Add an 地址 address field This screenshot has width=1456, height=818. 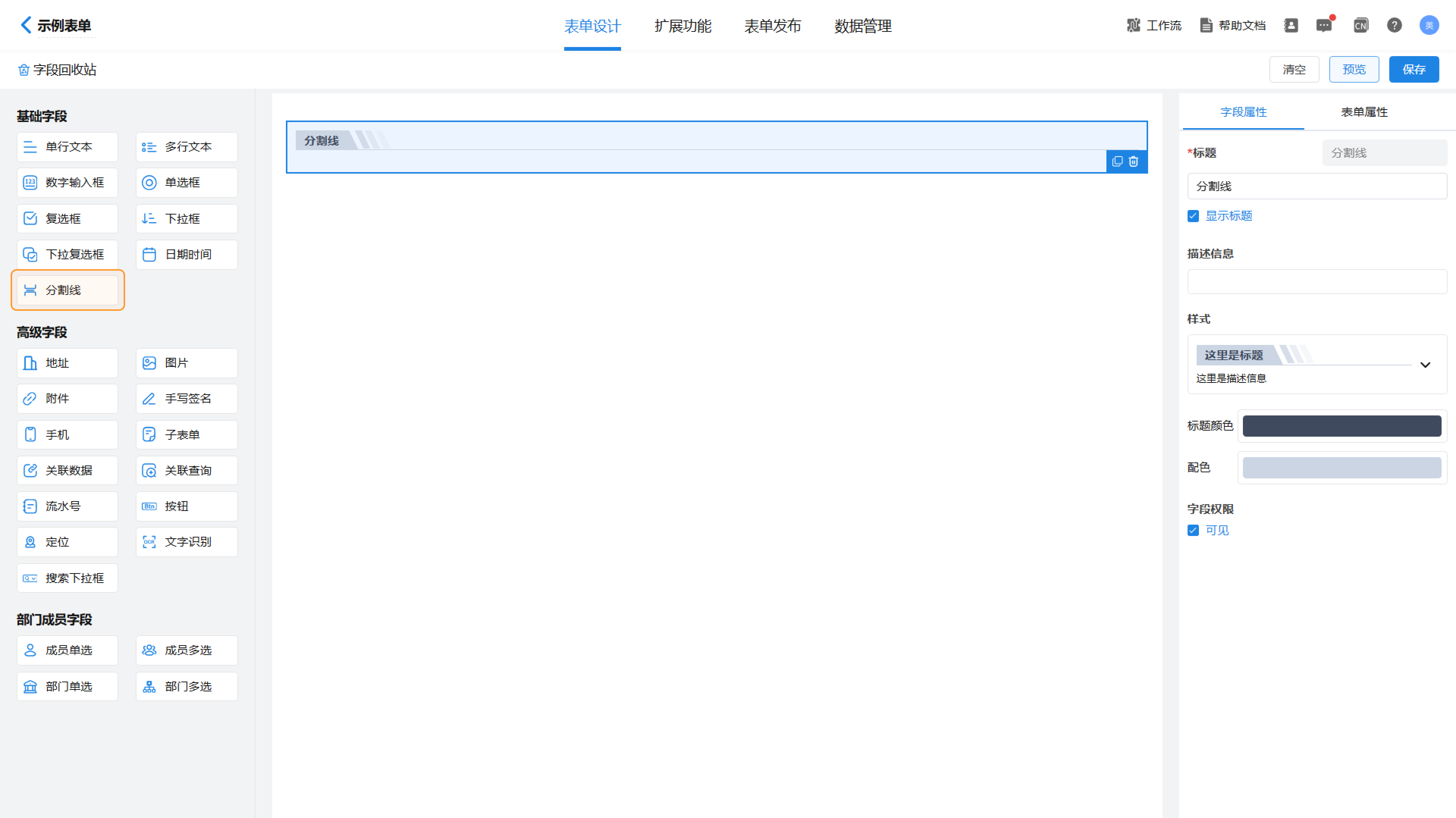[67, 363]
